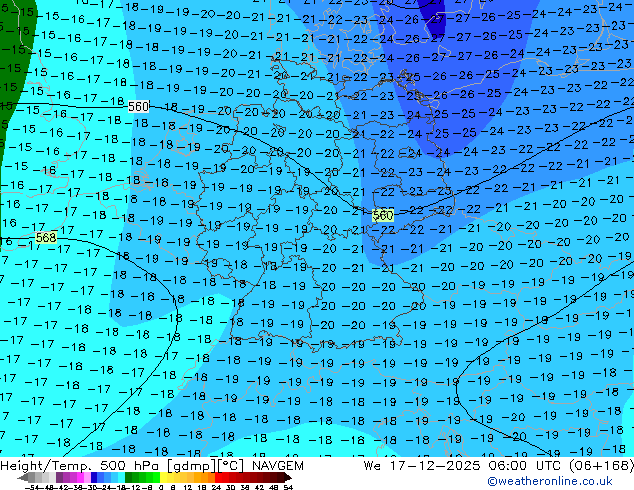Click the cyan swatch in the temperature legend
Image resolution: width=634 pixels, height=490 pixels.
[x=121, y=478]
